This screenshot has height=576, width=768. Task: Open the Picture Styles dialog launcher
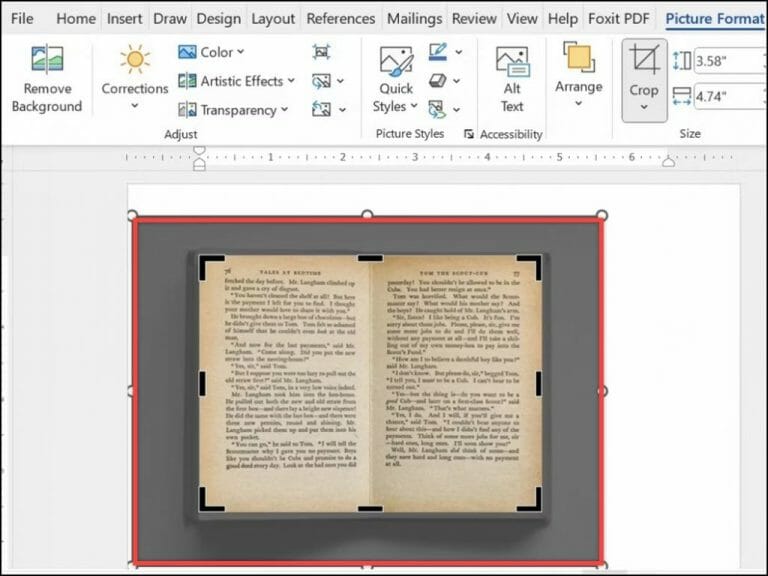469,134
